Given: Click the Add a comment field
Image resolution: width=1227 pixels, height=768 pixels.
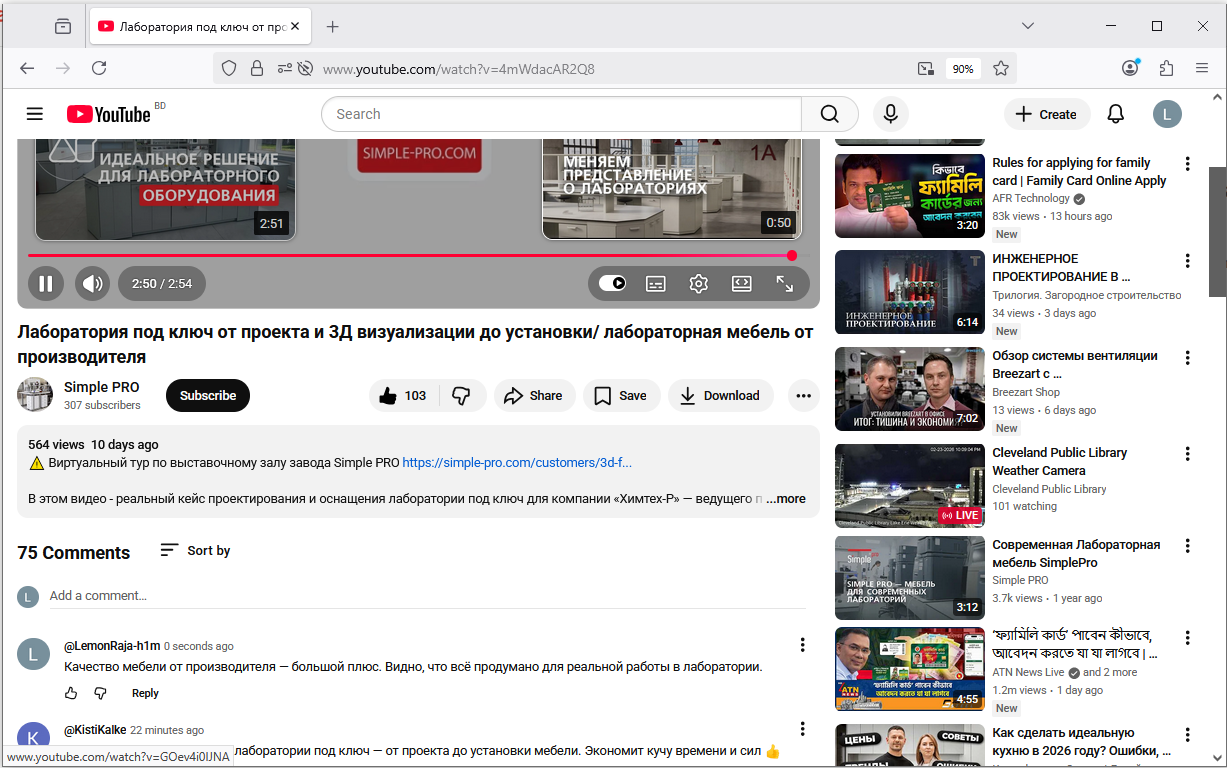Looking at the screenshot, I should click(x=427, y=596).
